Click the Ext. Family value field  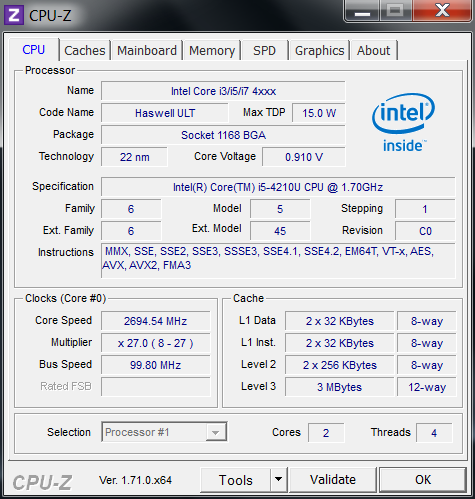(x=131, y=231)
